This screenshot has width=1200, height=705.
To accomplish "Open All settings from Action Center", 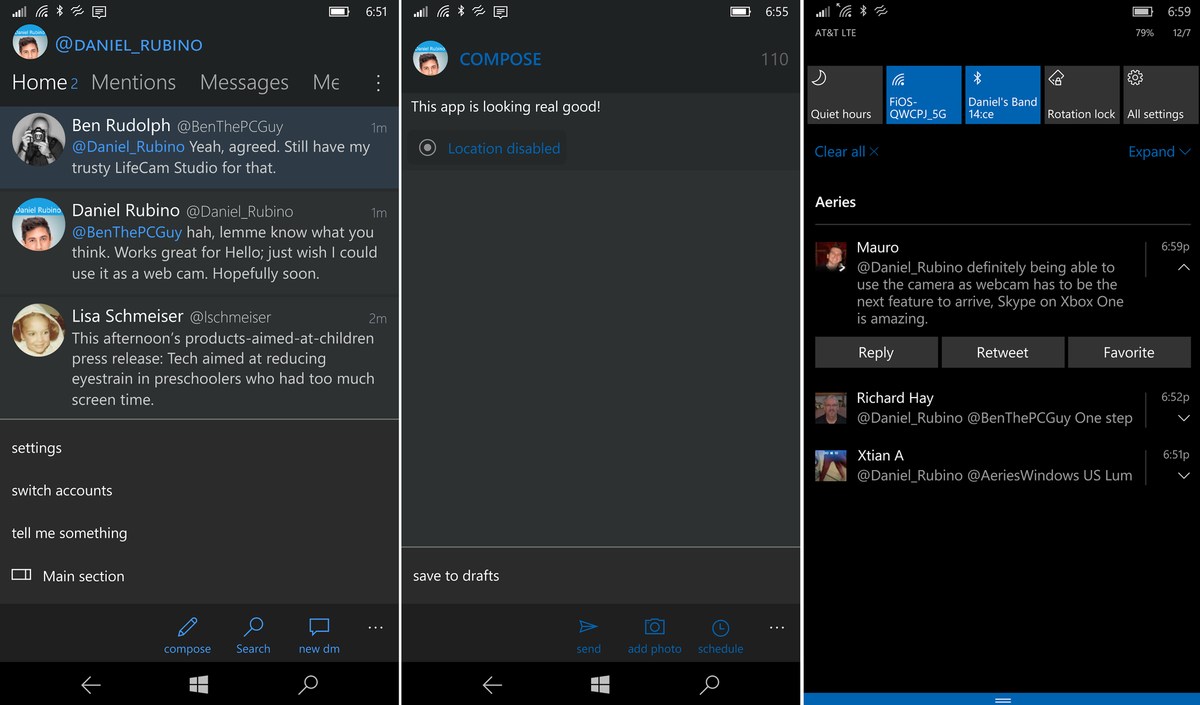I will pyautogui.click(x=1159, y=94).
